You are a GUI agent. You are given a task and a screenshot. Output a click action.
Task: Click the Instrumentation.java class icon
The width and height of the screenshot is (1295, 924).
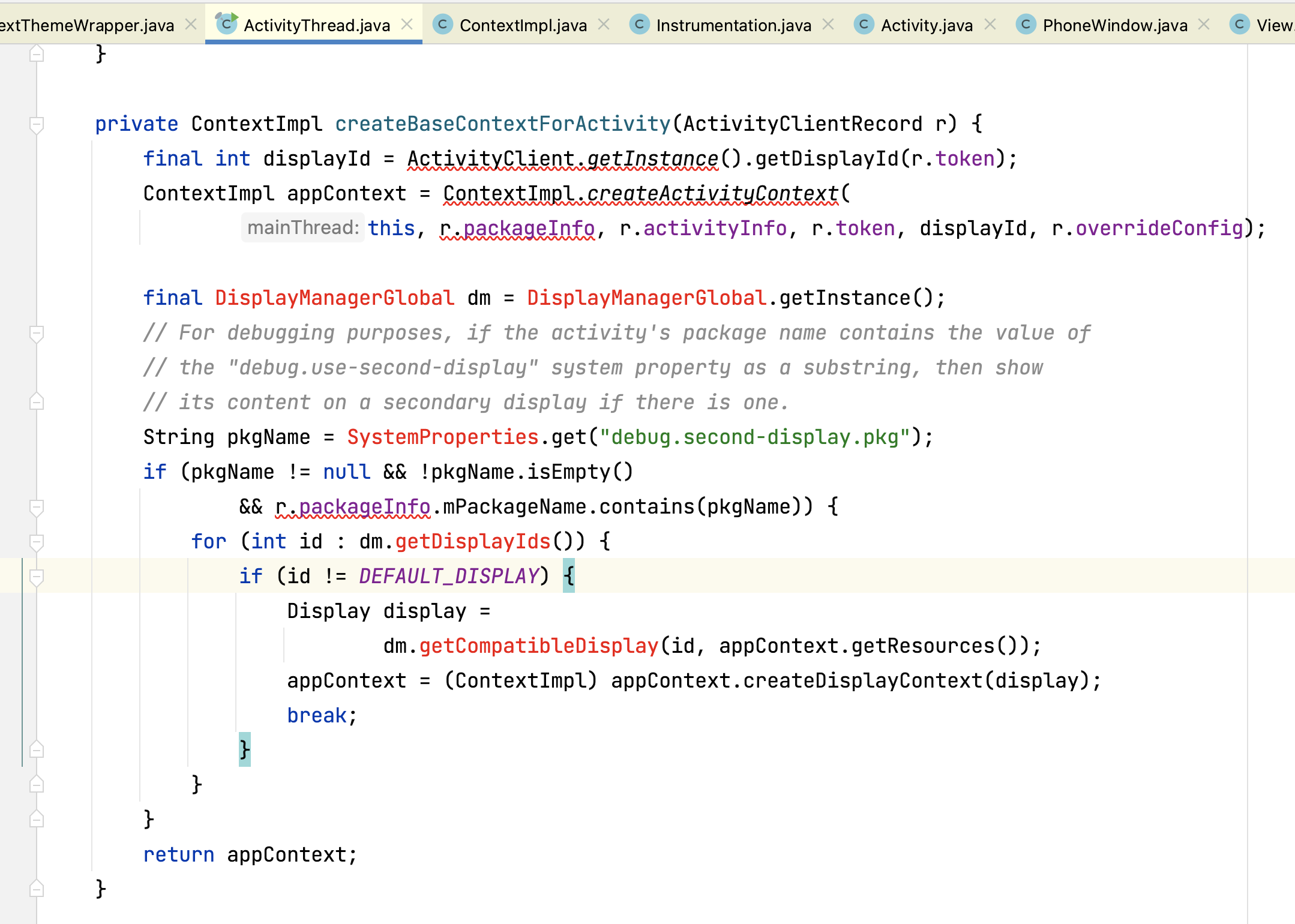(x=639, y=25)
